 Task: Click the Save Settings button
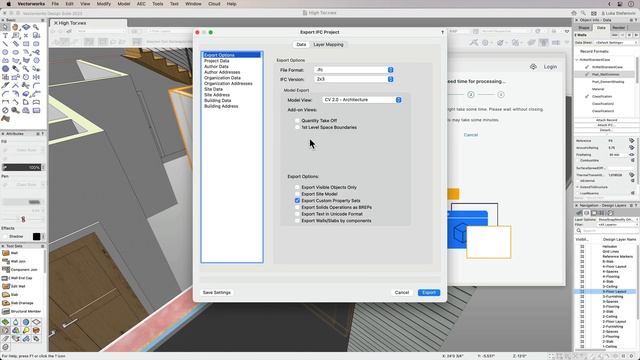[217, 293]
